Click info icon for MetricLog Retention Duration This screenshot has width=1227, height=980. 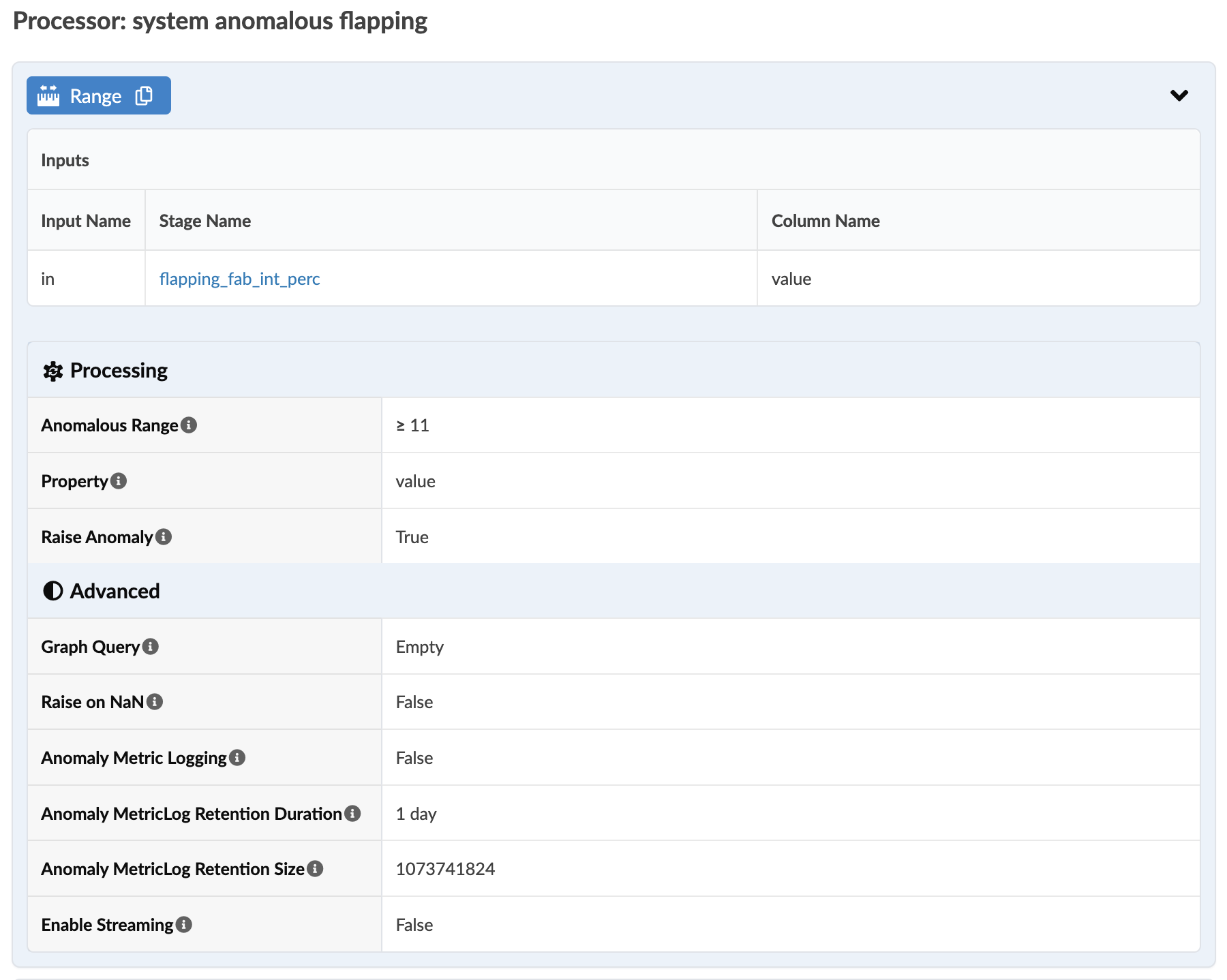pos(352,814)
